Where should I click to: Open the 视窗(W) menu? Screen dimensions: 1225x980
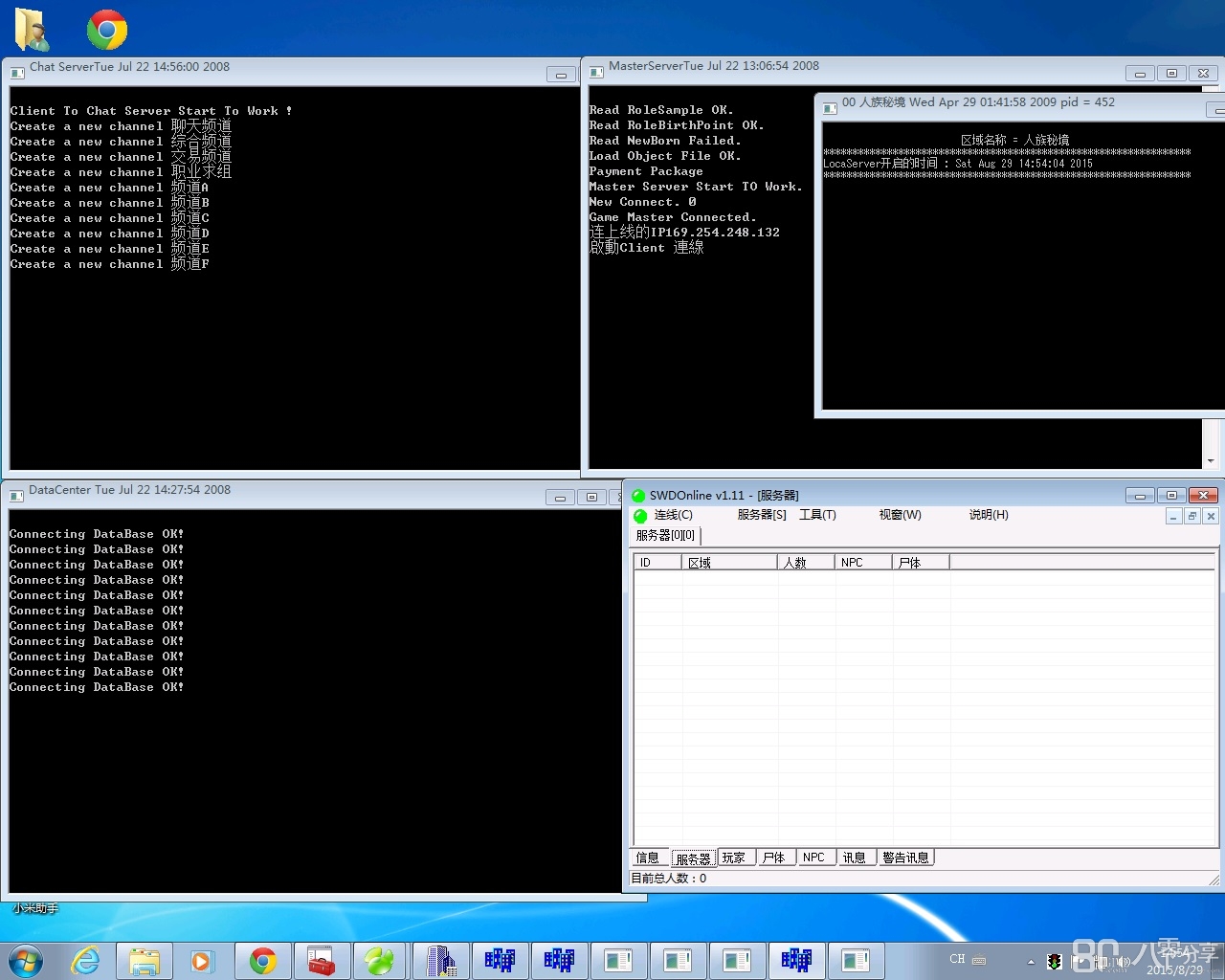(x=901, y=515)
